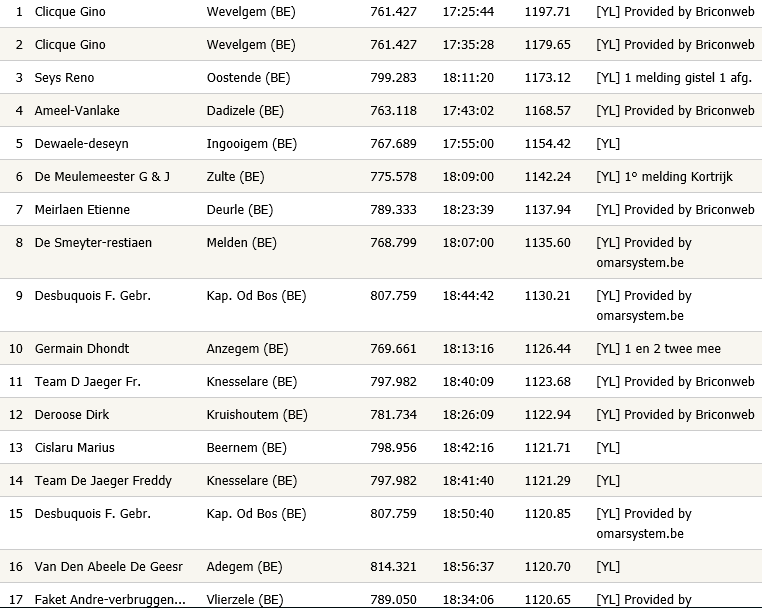The image size is (762, 608).
Task: Open Ameel-Vanlake entry
Action: [x=77, y=111]
